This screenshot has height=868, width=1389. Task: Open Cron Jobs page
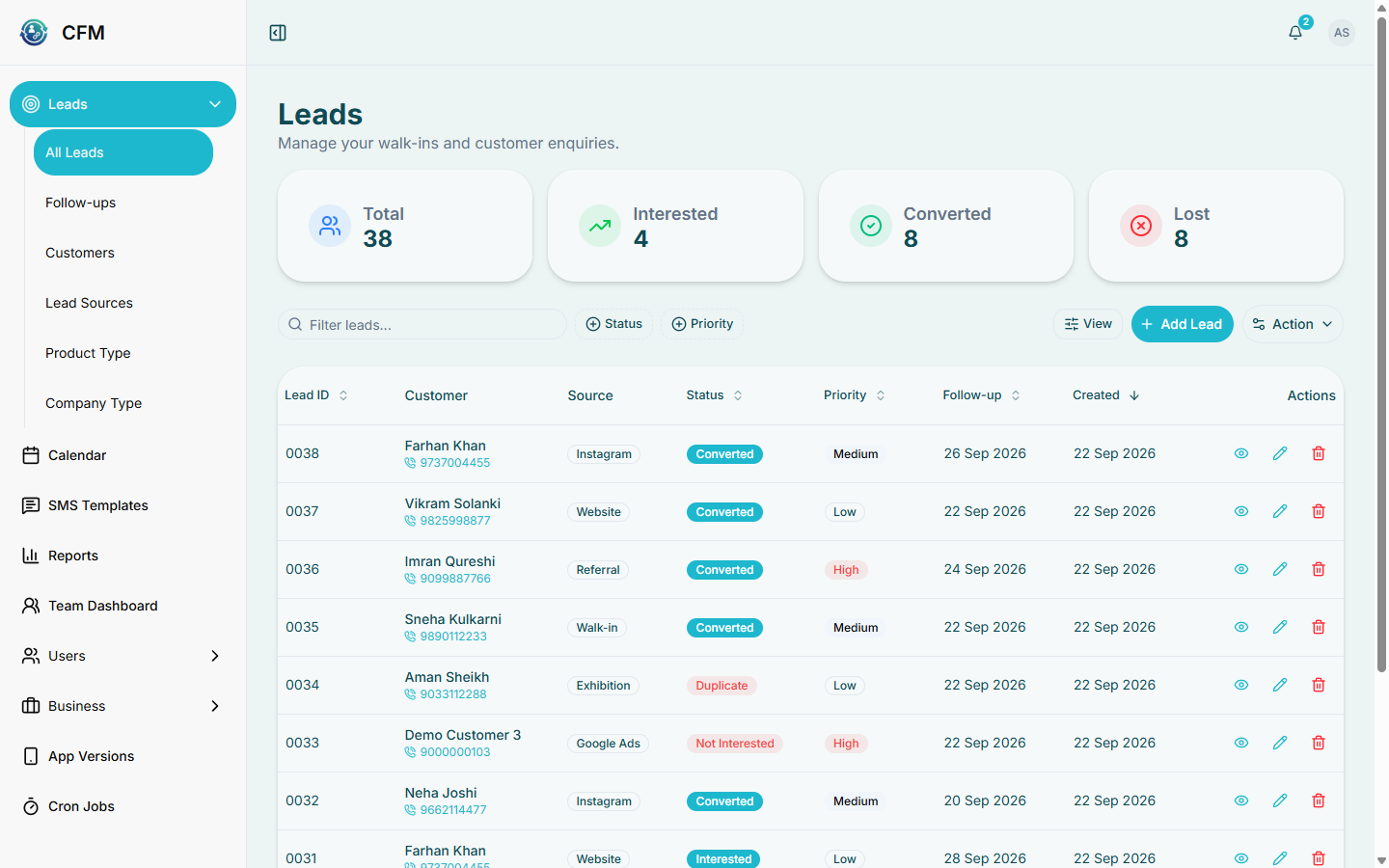(x=123, y=806)
